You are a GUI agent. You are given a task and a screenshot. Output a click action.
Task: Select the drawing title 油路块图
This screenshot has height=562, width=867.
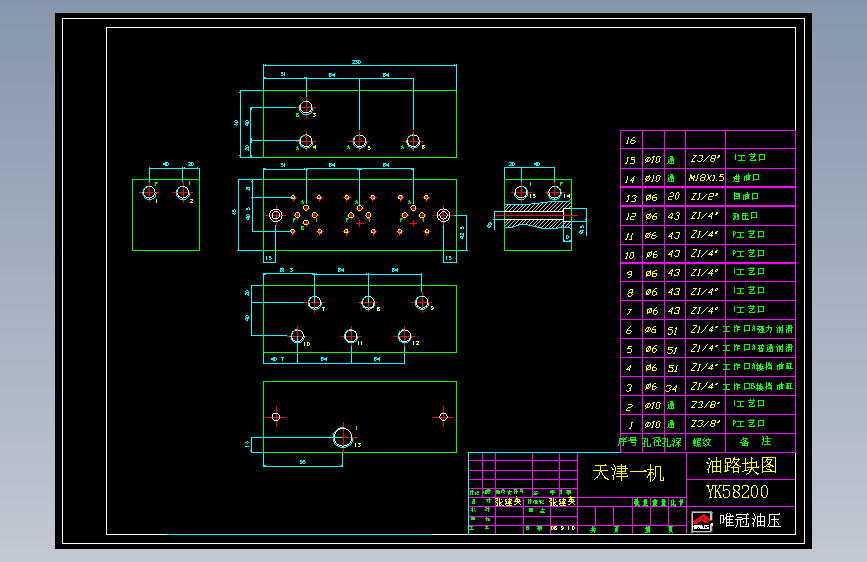click(741, 466)
